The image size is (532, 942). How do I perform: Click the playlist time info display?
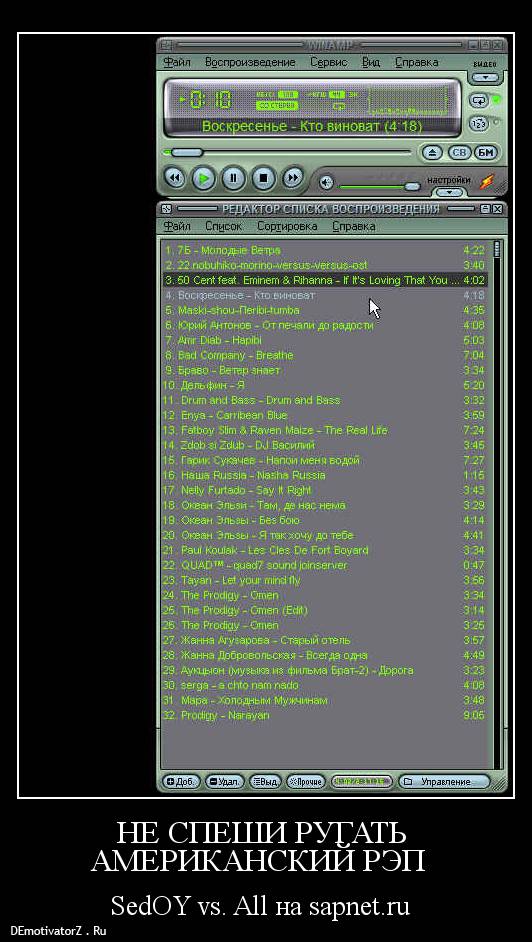click(x=361, y=782)
